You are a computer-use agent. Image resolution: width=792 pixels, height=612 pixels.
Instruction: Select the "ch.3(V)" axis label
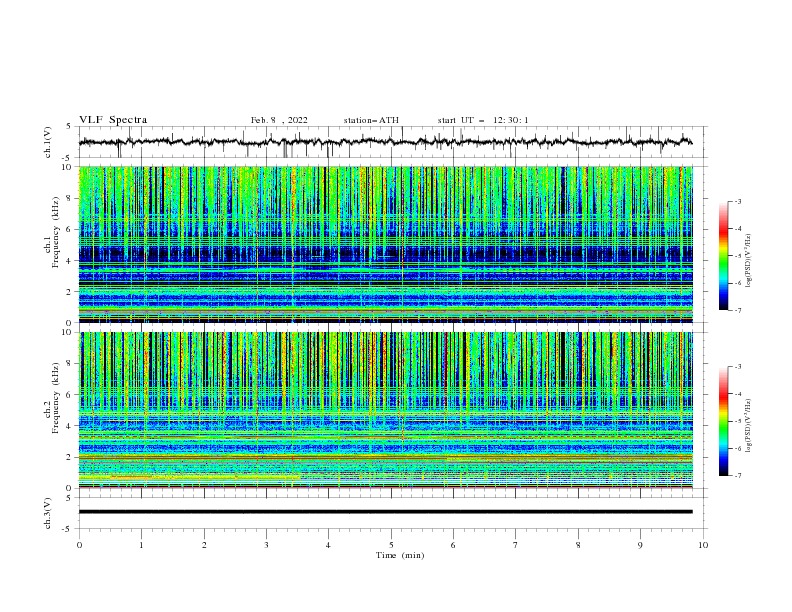[48, 513]
